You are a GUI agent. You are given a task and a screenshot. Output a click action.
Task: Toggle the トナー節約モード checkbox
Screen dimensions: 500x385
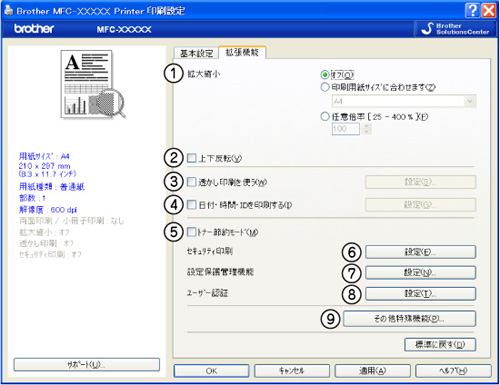[192, 232]
